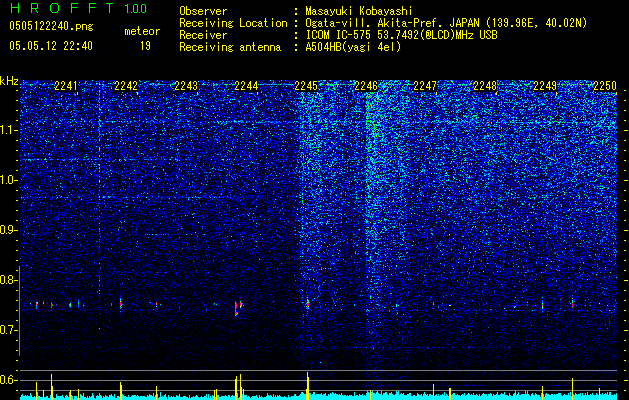Screen dimensions: 629x400
Task: Click the 2249 time marker
Action: point(545,86)
